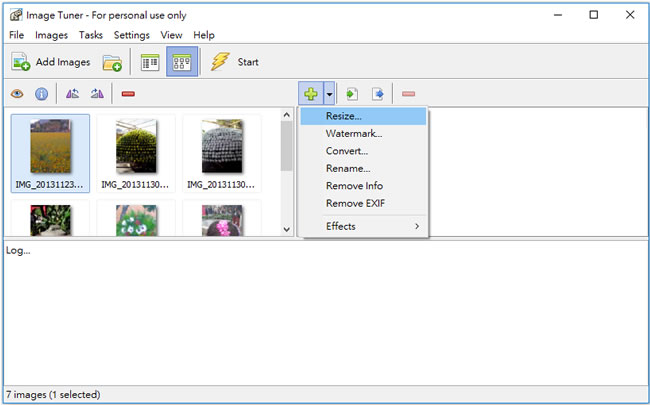Open the Tasks menu in the menu bar

tap(91, 35)
